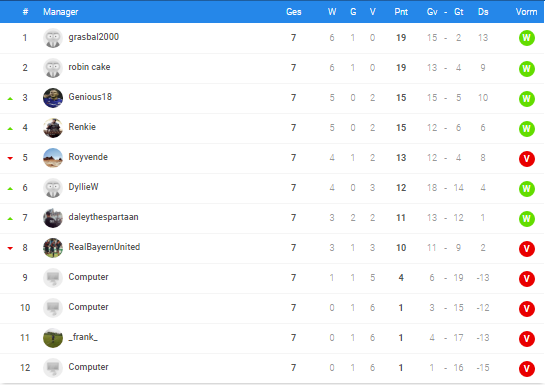Select Royvende's landscape avatar
Screen dimensions: 545x385
tap(53, 158)
